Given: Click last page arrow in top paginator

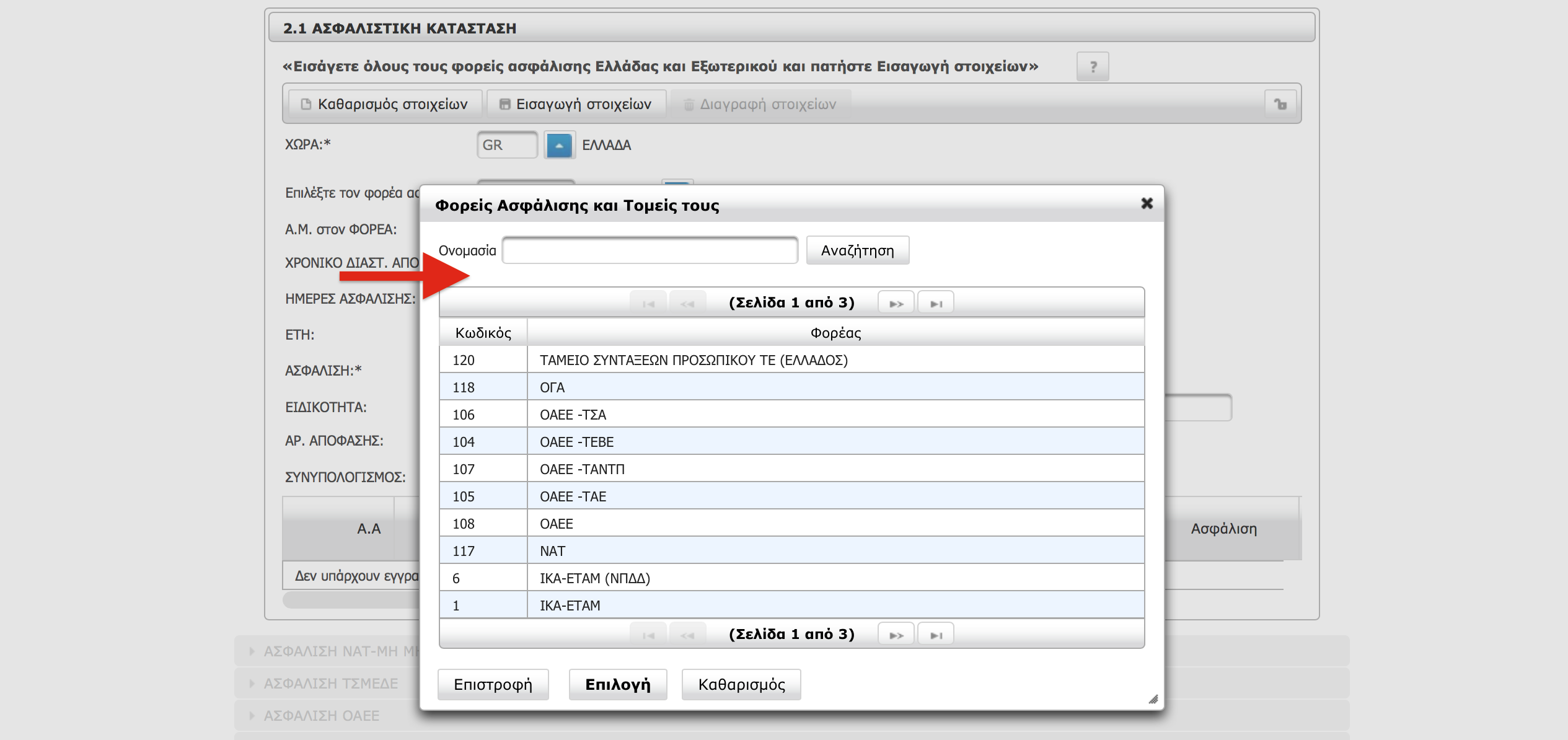Looking at the screenshot, I should click(x=935, y=303).
